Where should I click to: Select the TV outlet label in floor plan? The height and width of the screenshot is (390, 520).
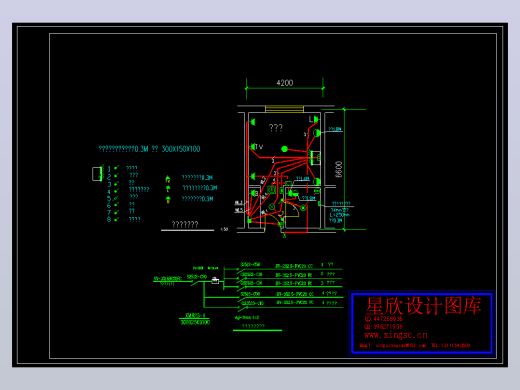(259, 147)
